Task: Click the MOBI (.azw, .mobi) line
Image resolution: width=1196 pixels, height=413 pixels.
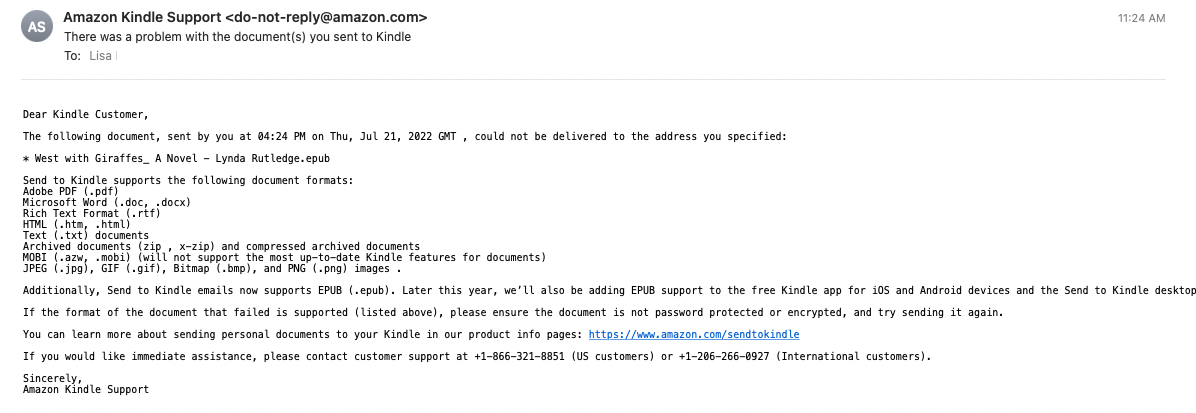Action: (283, 257)
